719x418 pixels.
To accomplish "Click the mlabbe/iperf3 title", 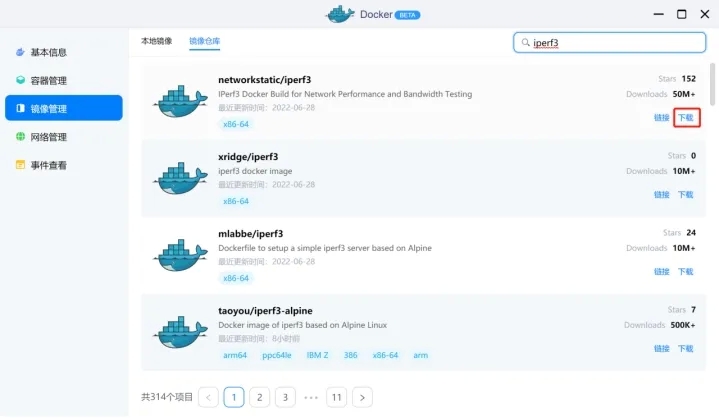I will [x=250, y=234].
